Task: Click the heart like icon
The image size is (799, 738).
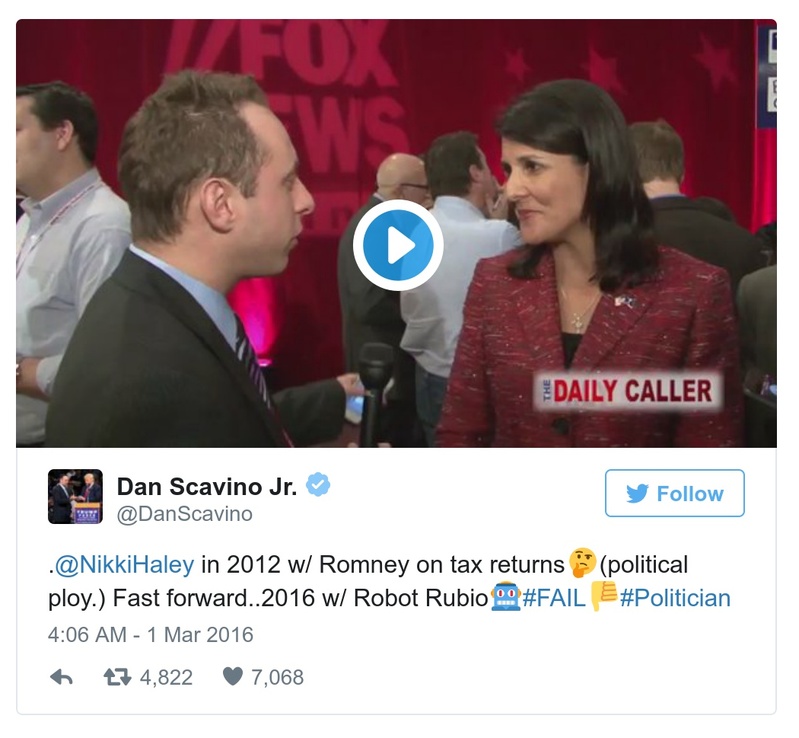Action: [x=233, y=676]
